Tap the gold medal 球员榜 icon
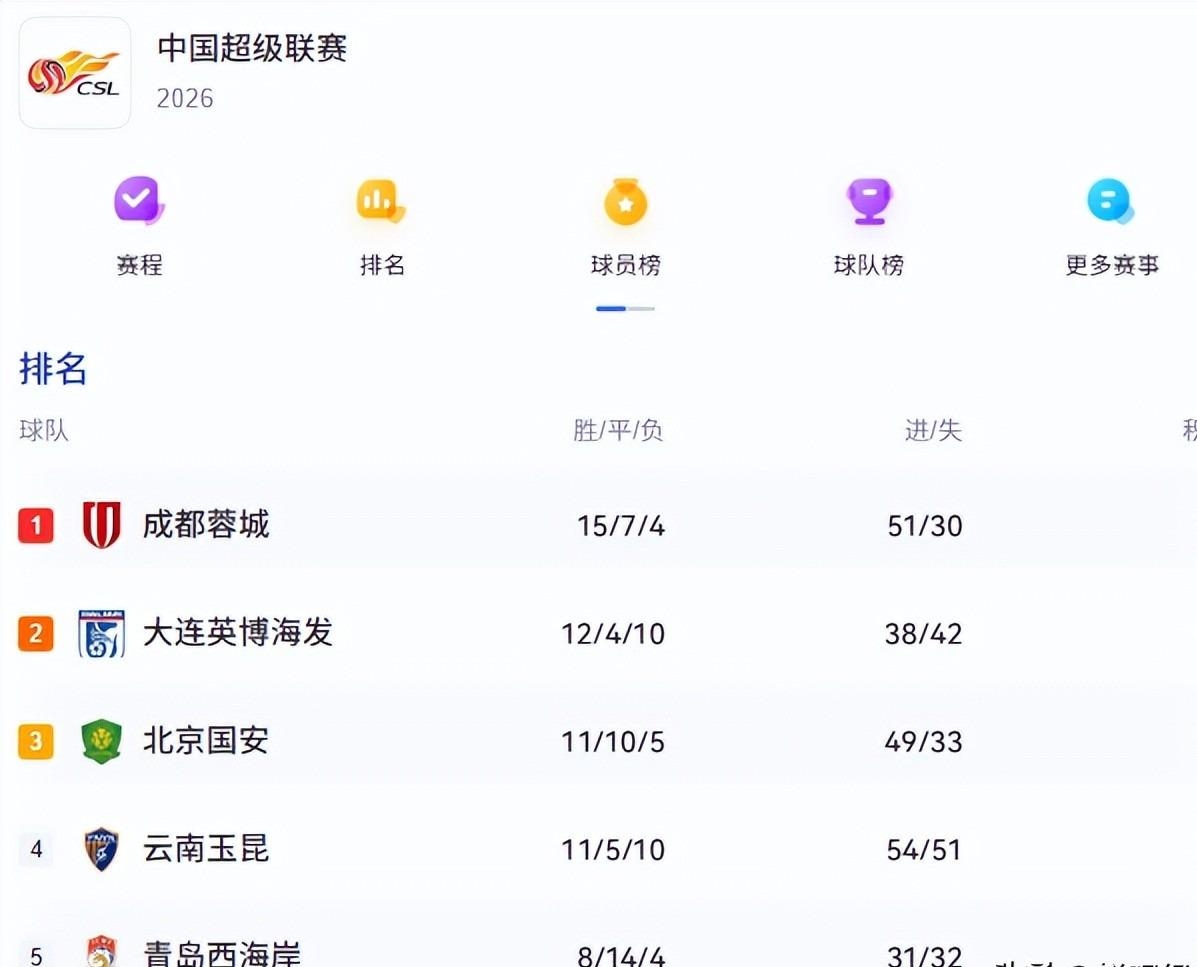The height and width of the screenshot is (967, 1197). pos(625,202)
